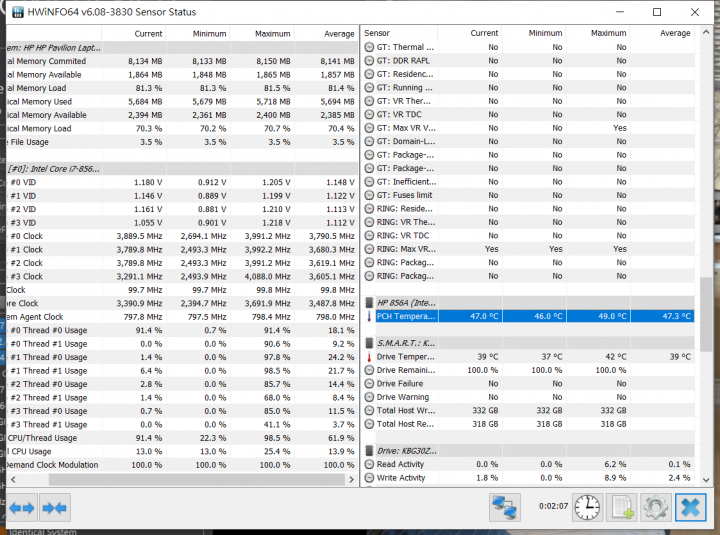Click the PCH Temperature thermometer icon
The image size is (720, 535).
(x=369, y=316)
